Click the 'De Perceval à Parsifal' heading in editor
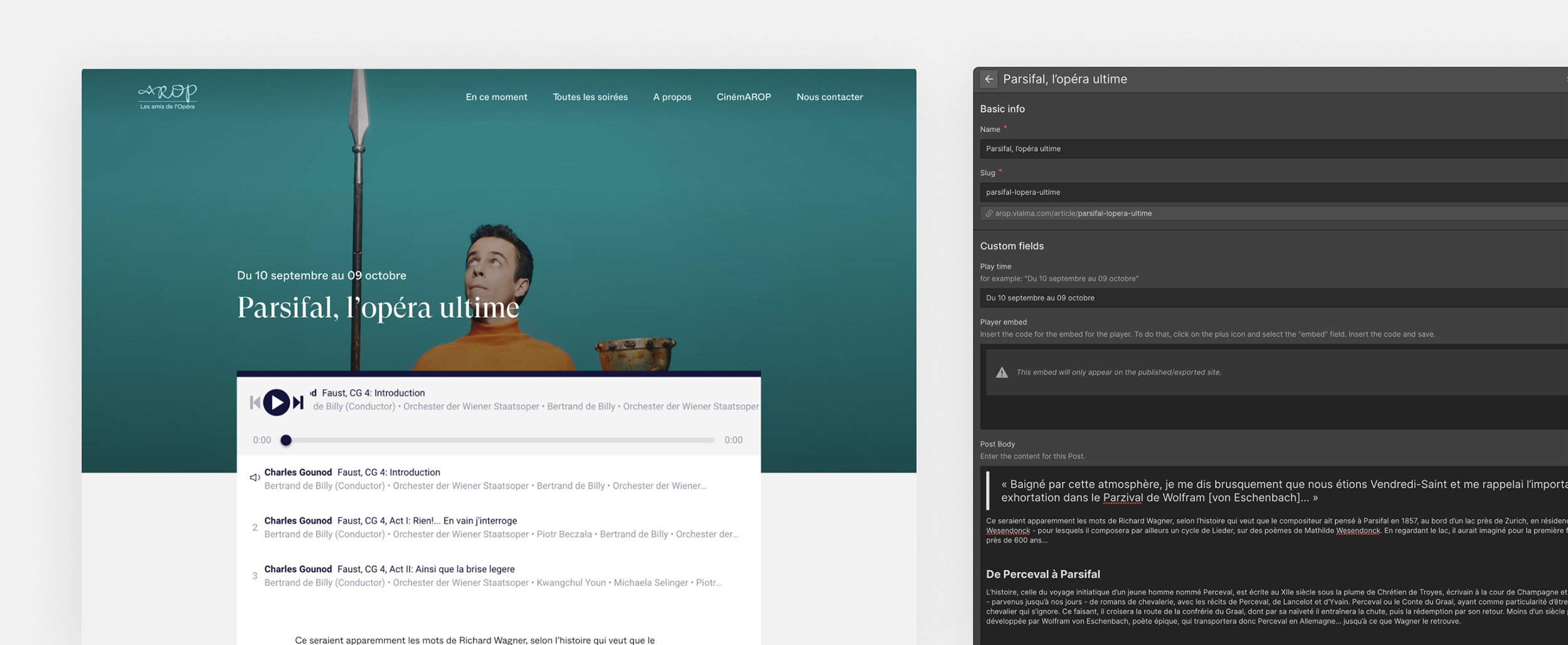1568x645 pixels. coord(1043,574)
